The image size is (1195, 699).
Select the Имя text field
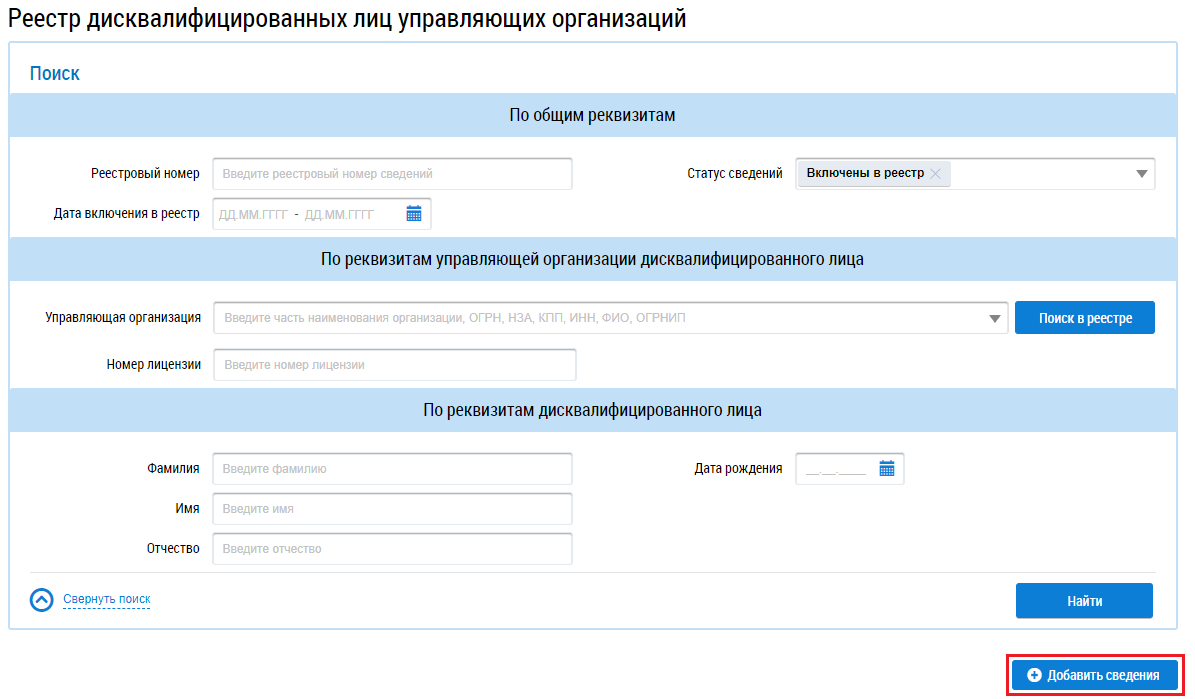click(392, 509)
